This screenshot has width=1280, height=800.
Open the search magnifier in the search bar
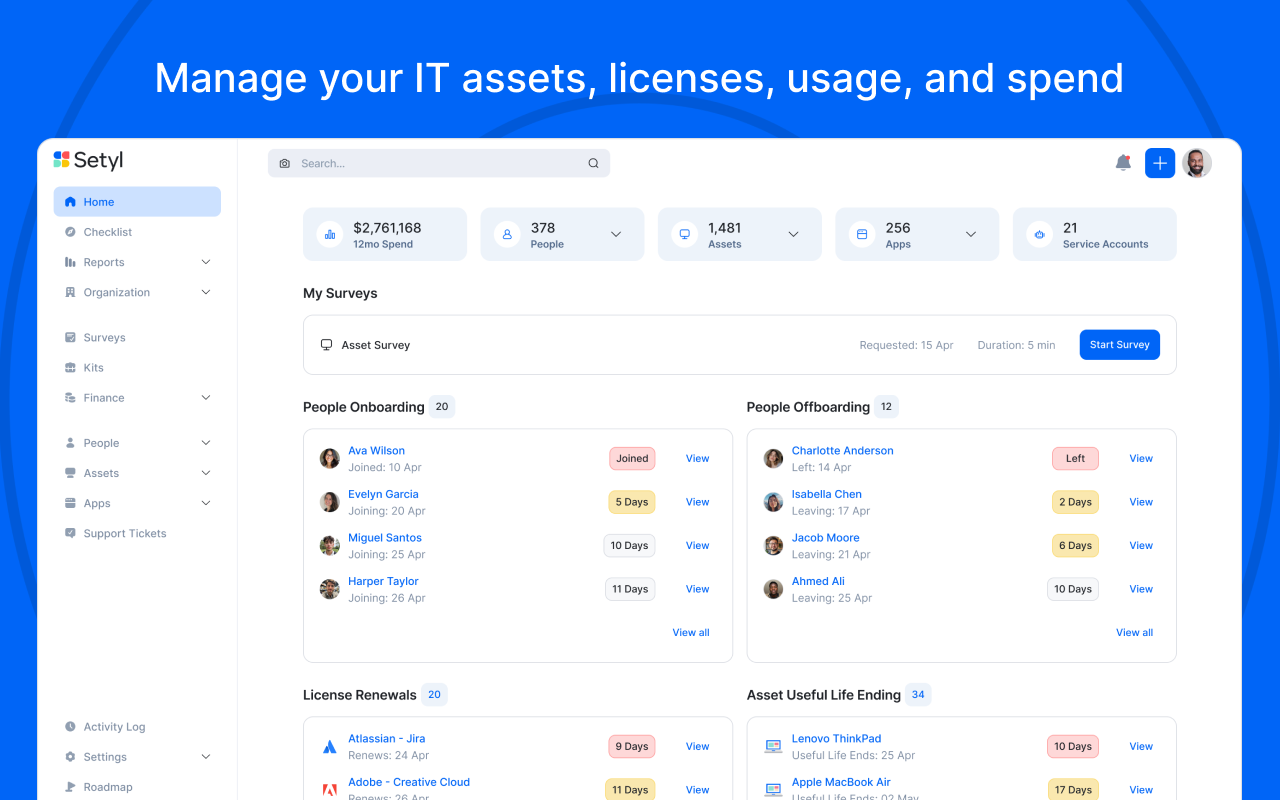(593, 162)
